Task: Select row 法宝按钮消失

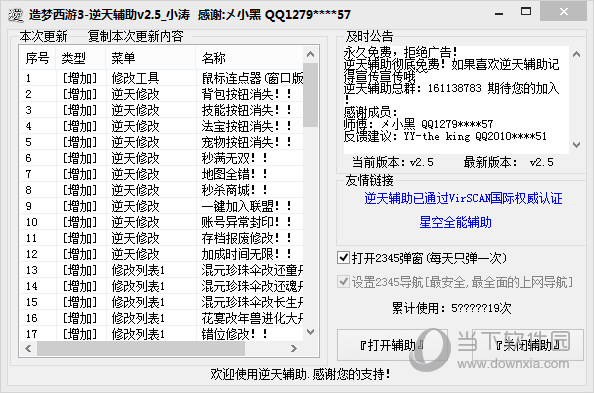Action: click(x=161, y=126)
